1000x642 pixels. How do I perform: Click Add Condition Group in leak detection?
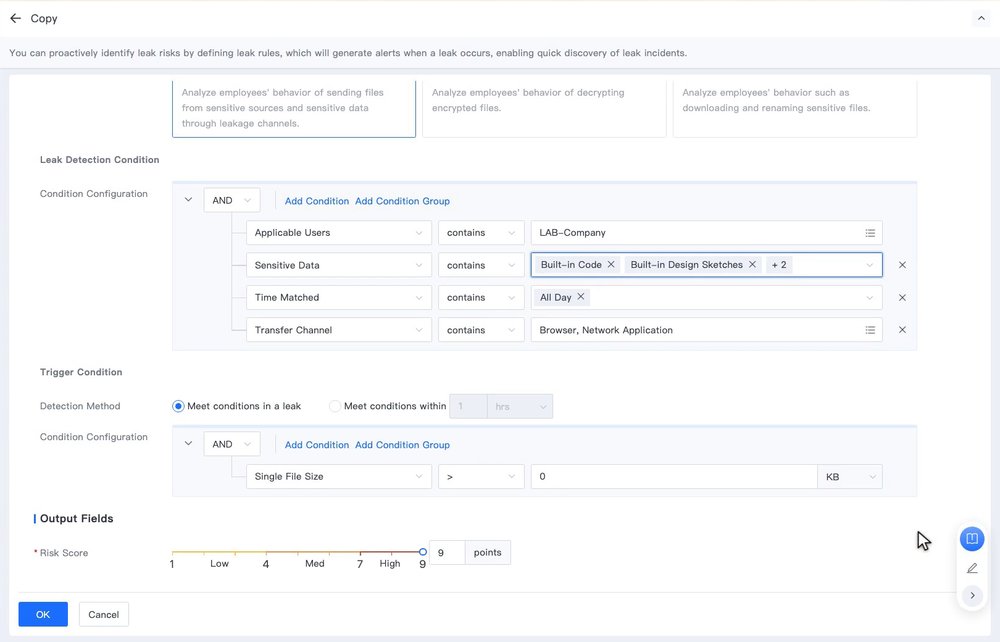[x=402, y=201]
